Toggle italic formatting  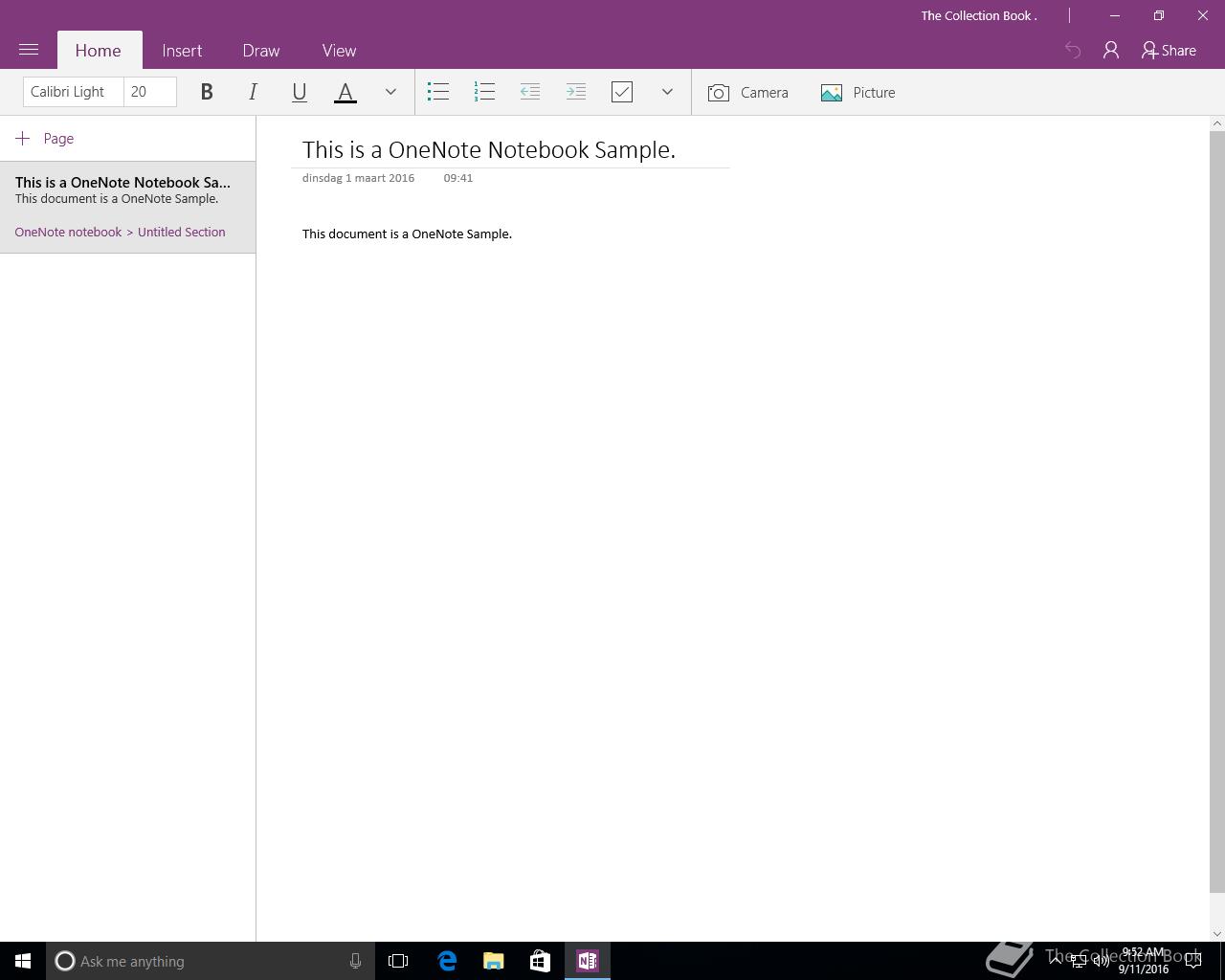(x=253, y=92)
